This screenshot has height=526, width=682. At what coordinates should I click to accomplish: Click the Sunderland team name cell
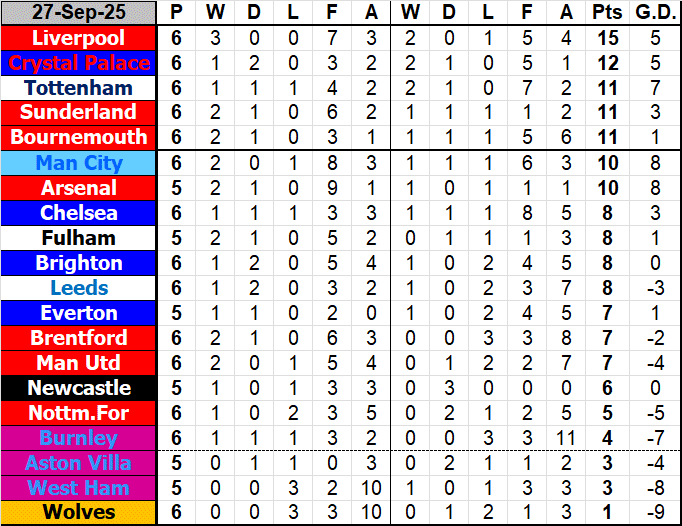pos(79,112)
